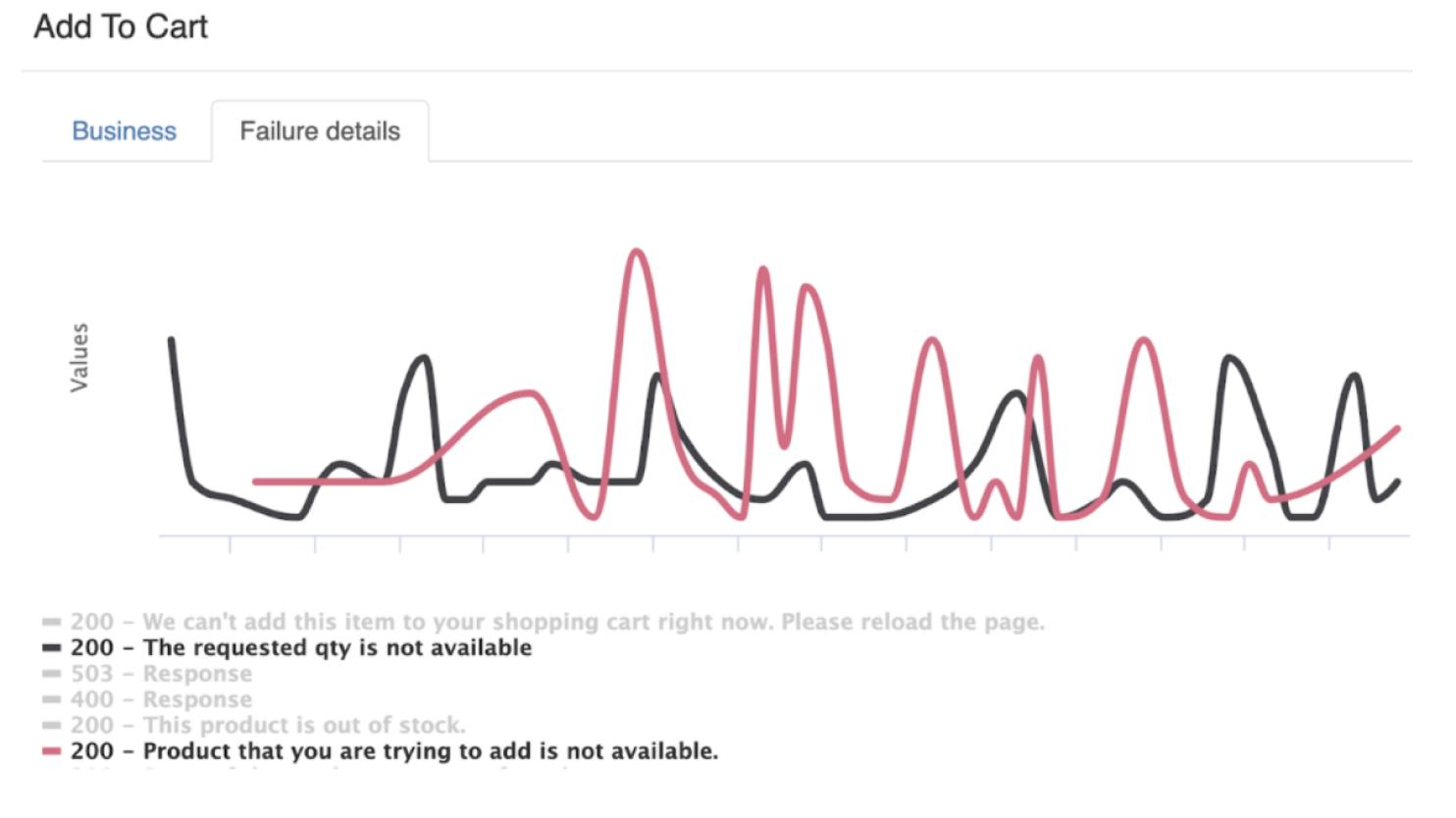The width and height of the screenshot is (1456, 818).
Task: Click the grey marker beside 'We can't add this item'
Action: click(x=52, y=622)
